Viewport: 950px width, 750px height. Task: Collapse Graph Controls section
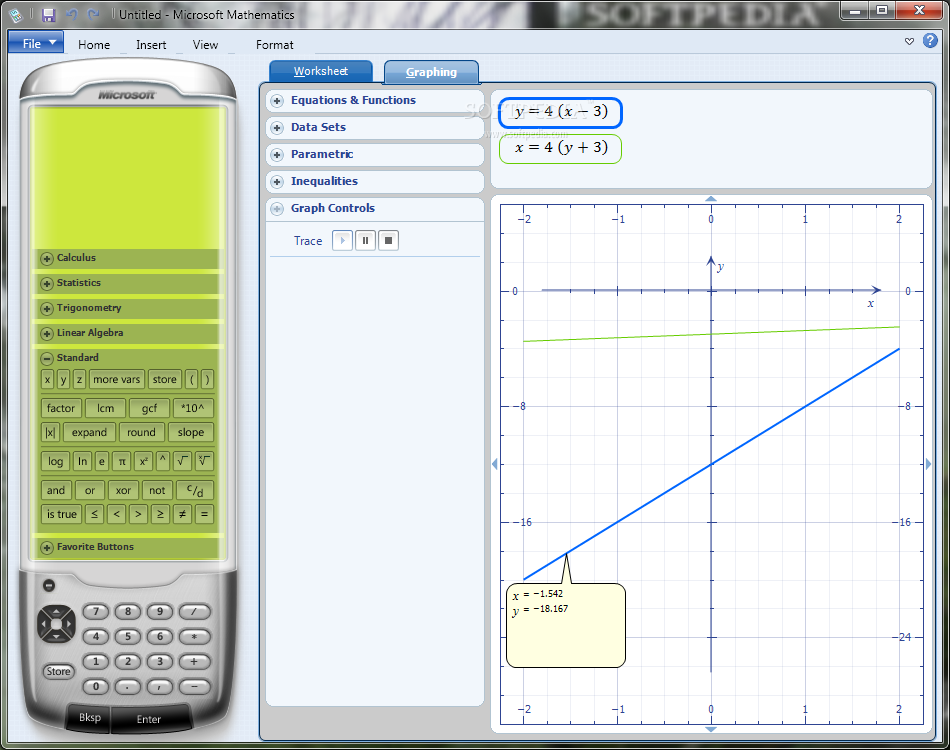tap(277, 208)
